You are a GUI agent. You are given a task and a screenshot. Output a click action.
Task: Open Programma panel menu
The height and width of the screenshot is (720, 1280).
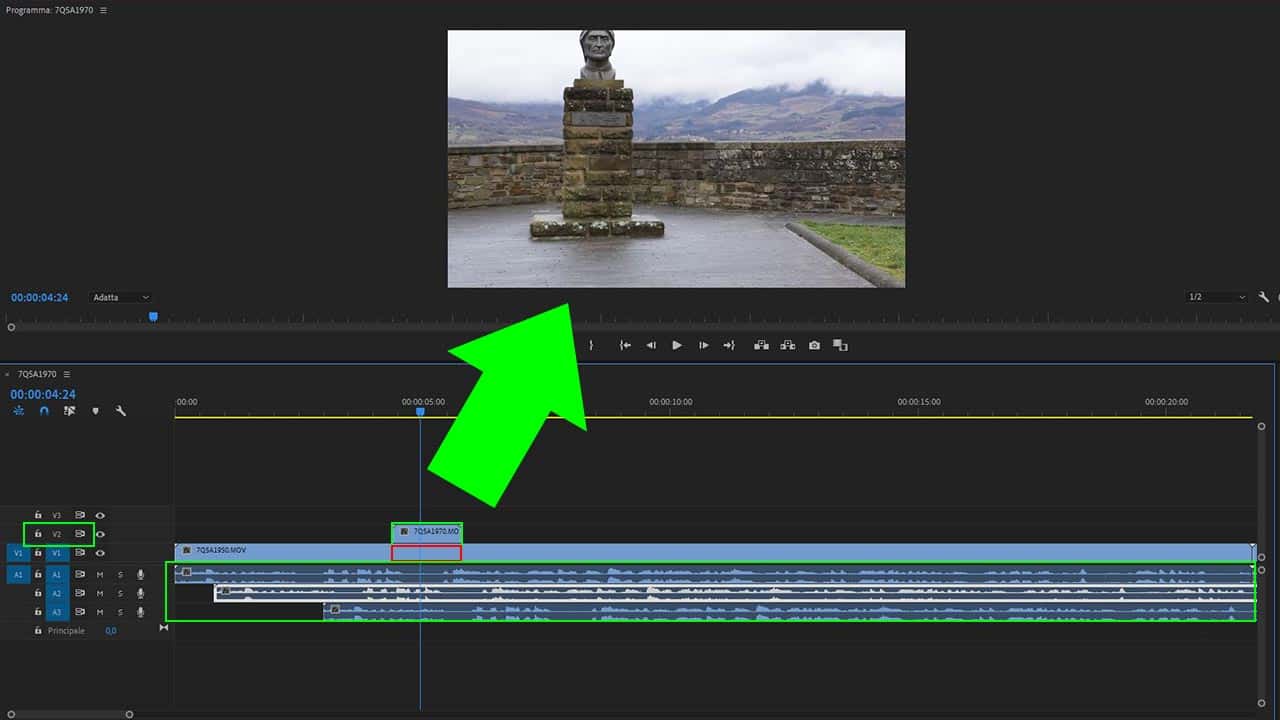[x=103, y=10]
